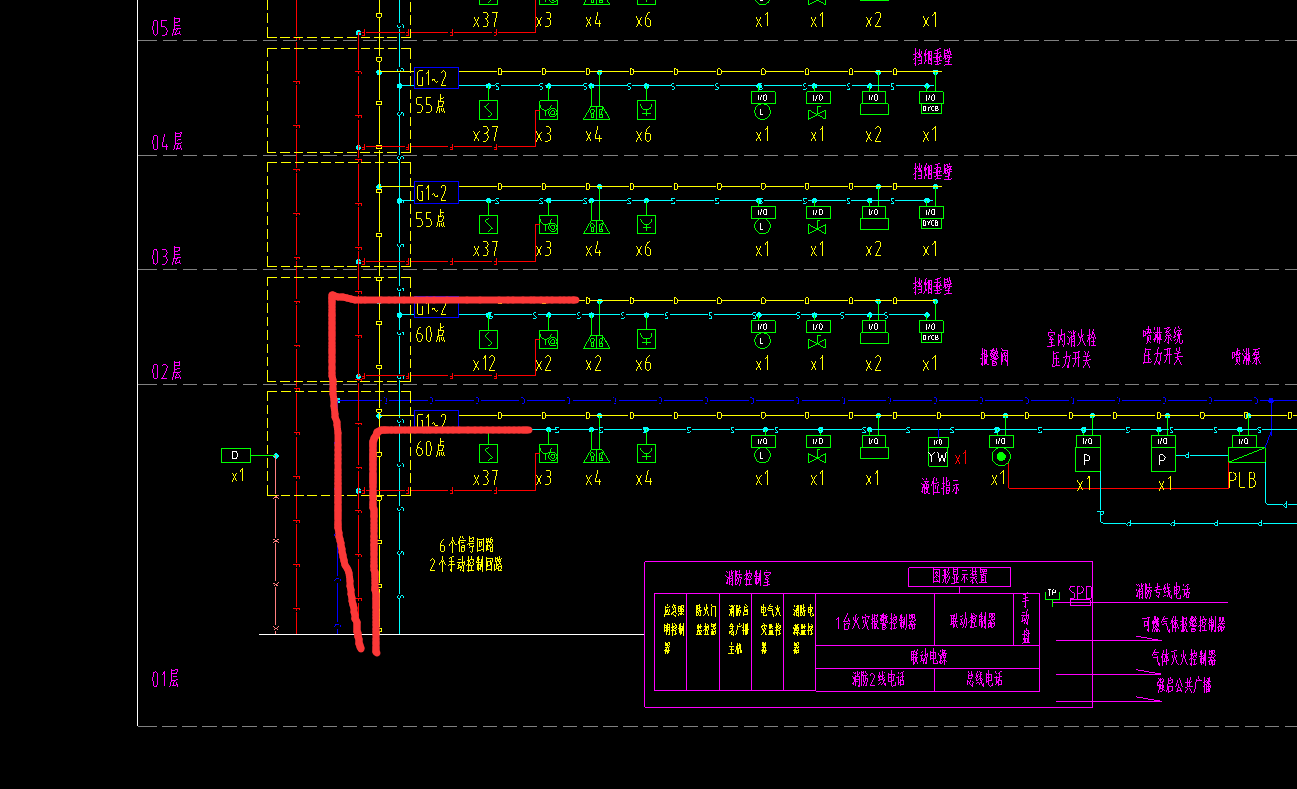
Task: Click the '总线电话' cell
Action: pyautogui.click(x=985, y=680)
